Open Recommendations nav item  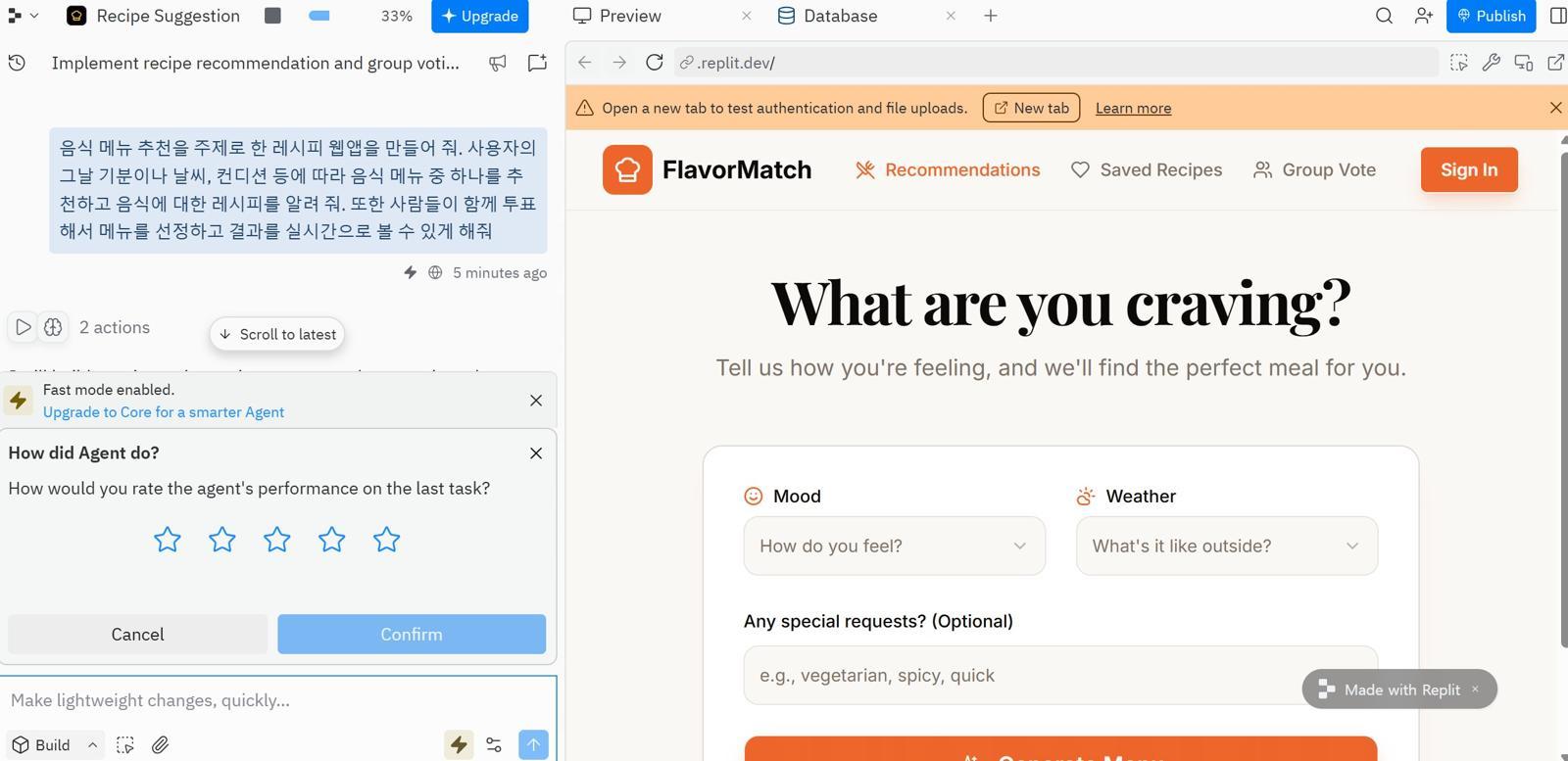948,169
